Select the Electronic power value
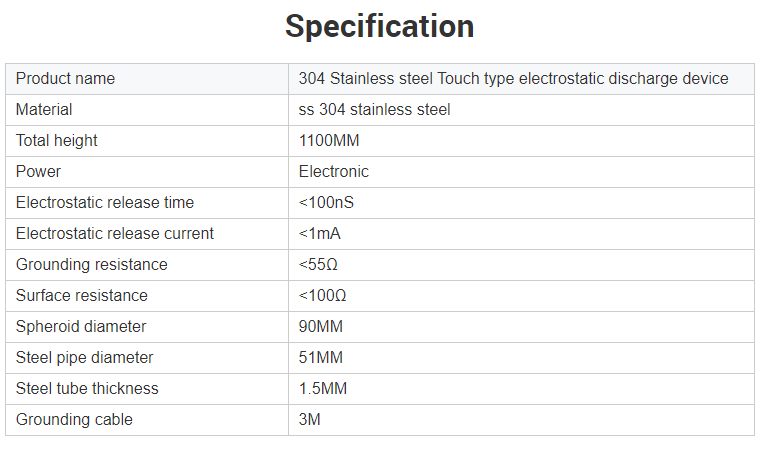The image size is (768, 450). (x=334, y=172)
